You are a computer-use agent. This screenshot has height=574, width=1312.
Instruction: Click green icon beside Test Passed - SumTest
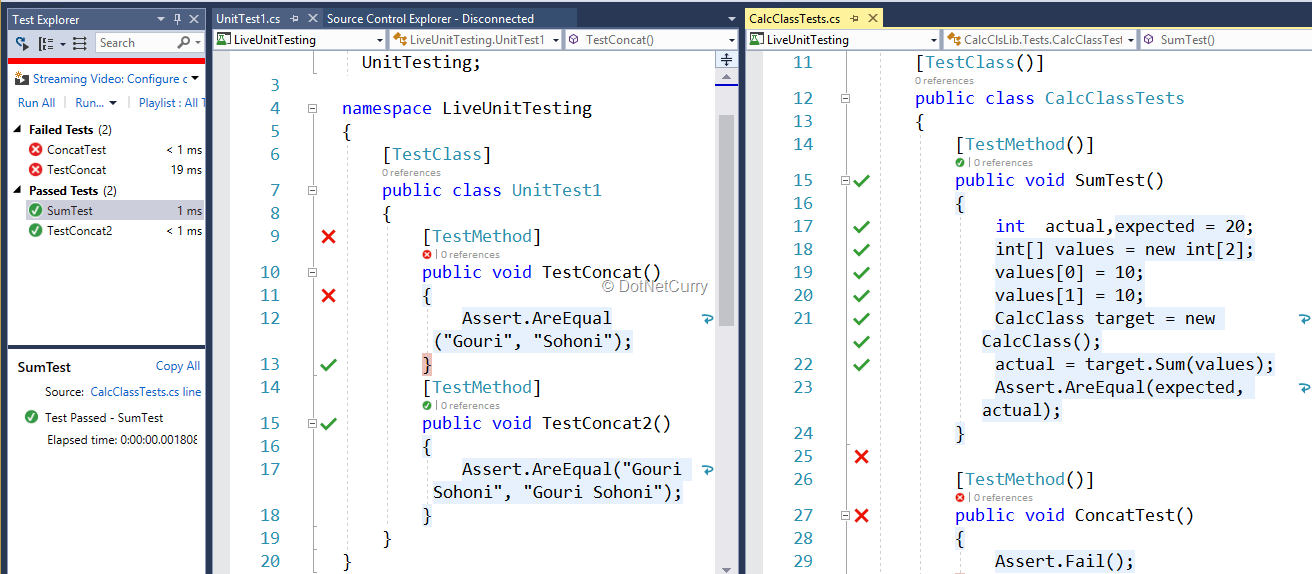click(32, 417)
